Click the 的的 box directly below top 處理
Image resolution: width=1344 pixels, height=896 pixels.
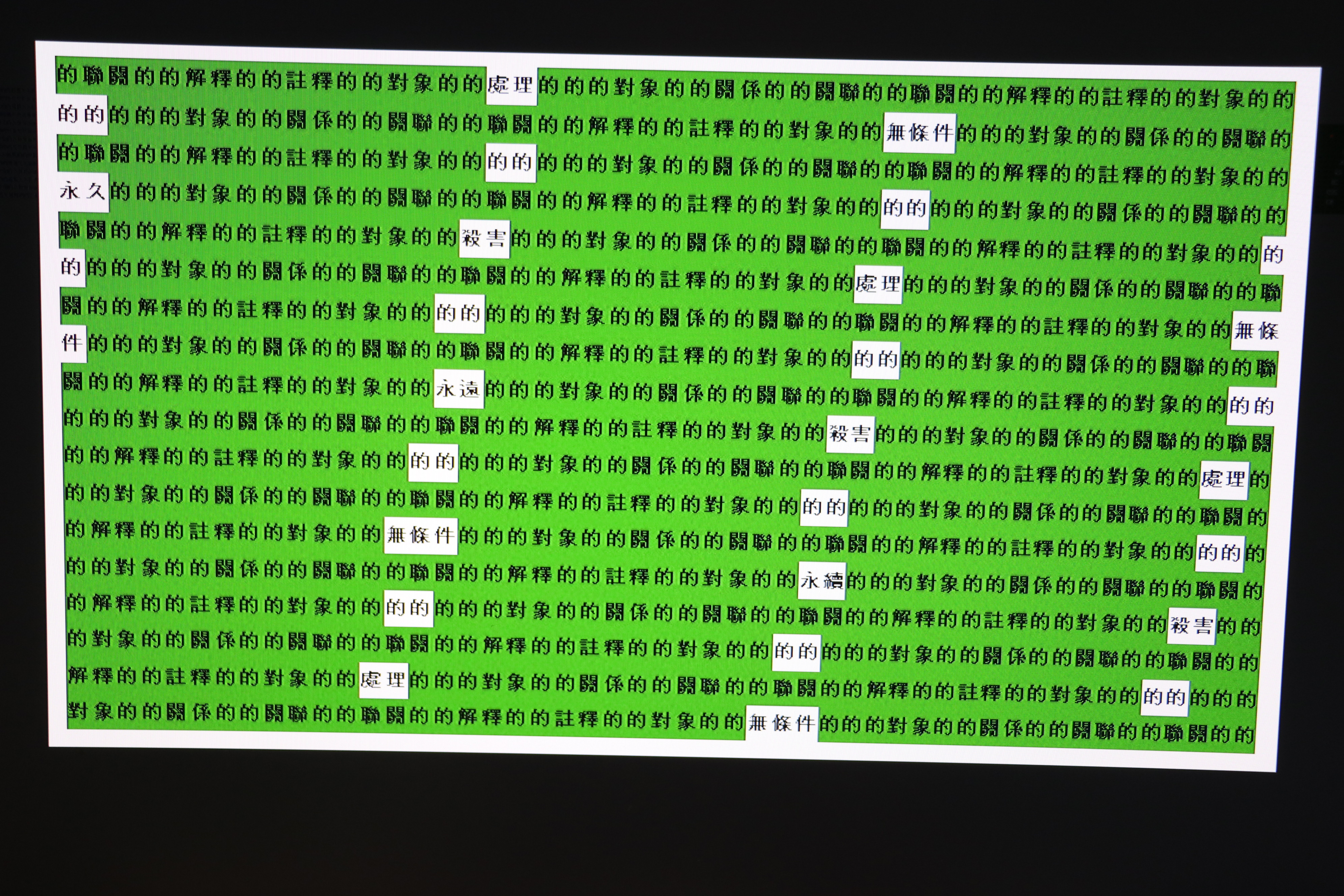(510, 163)
